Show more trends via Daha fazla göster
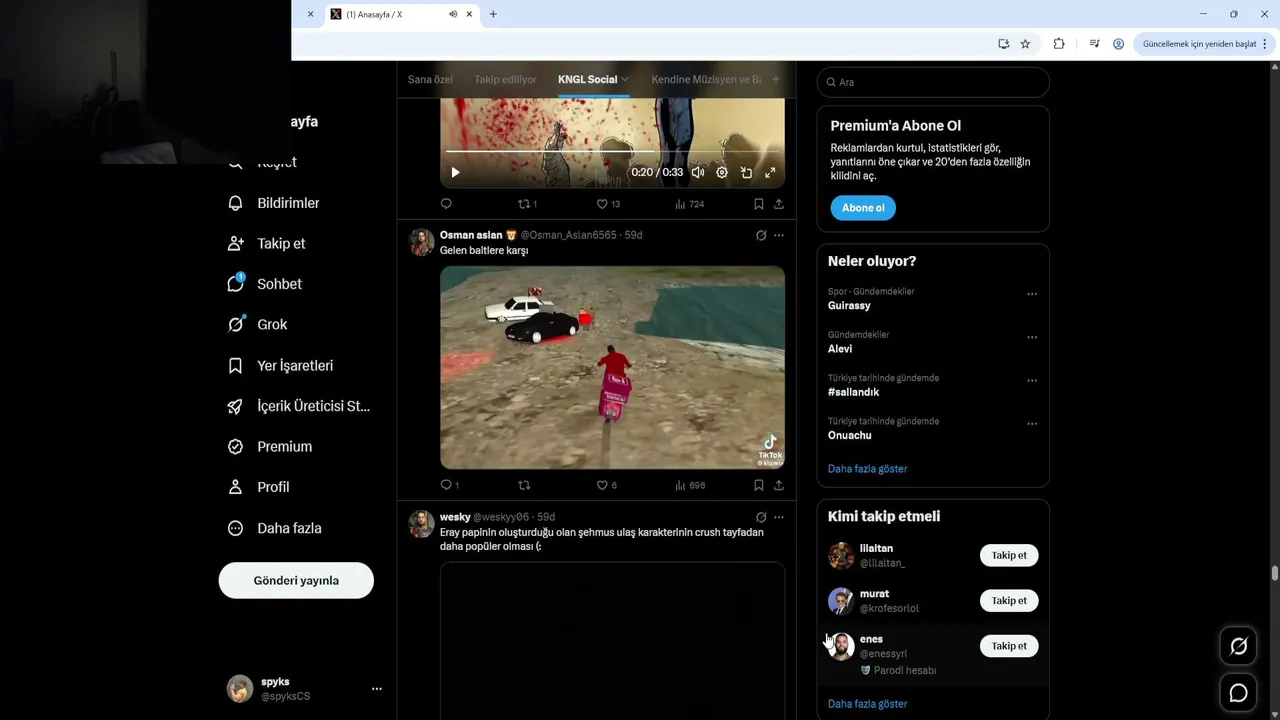This screenshot has width=1280, height=720. (x=868, y=468)
